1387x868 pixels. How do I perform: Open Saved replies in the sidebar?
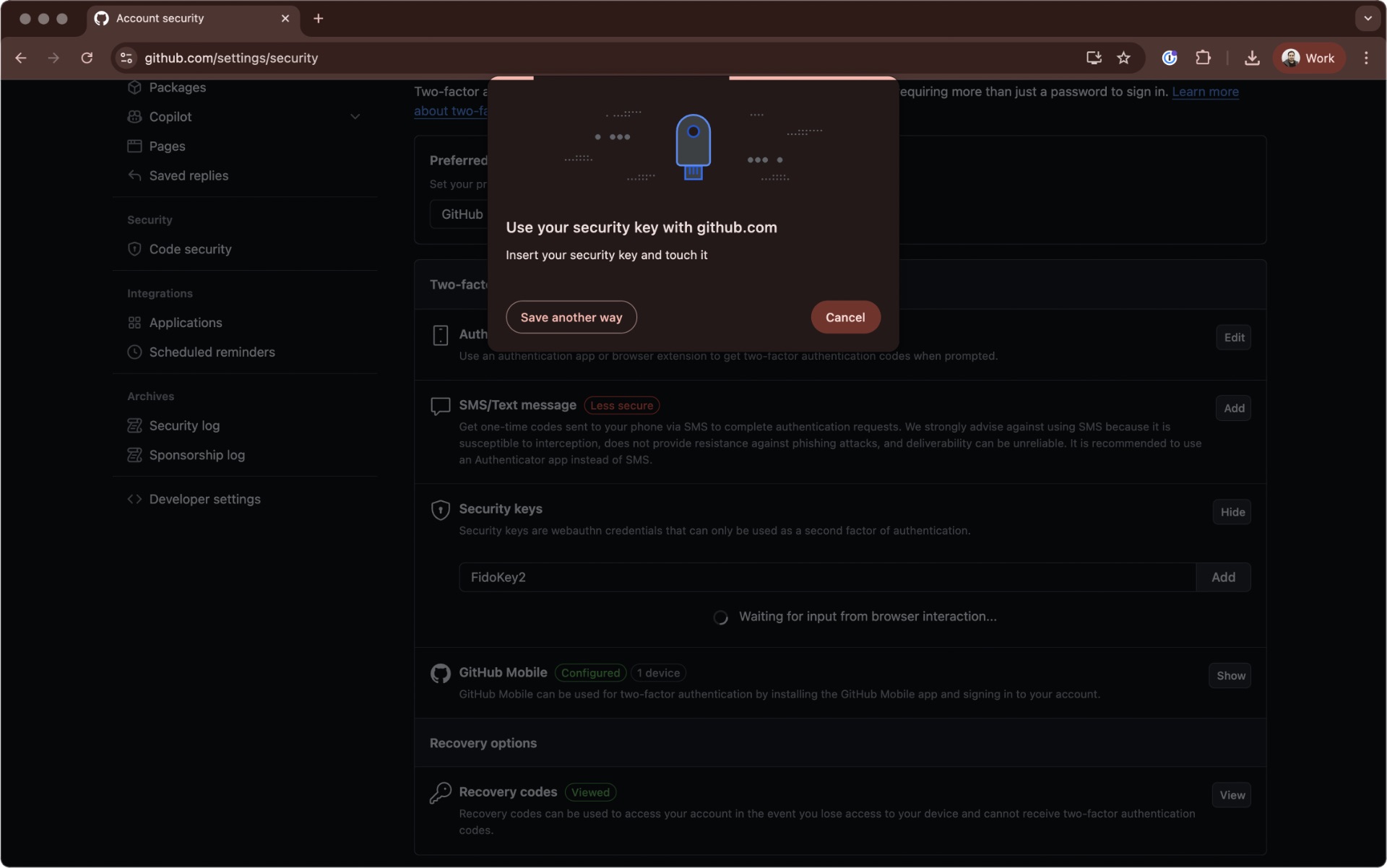189,175
